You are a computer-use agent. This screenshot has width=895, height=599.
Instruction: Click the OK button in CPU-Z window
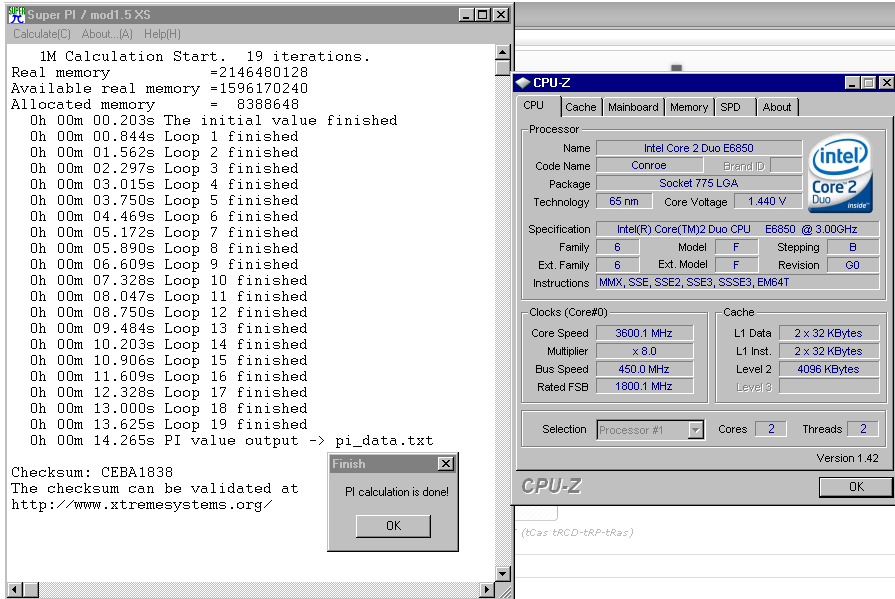(856, 487)
